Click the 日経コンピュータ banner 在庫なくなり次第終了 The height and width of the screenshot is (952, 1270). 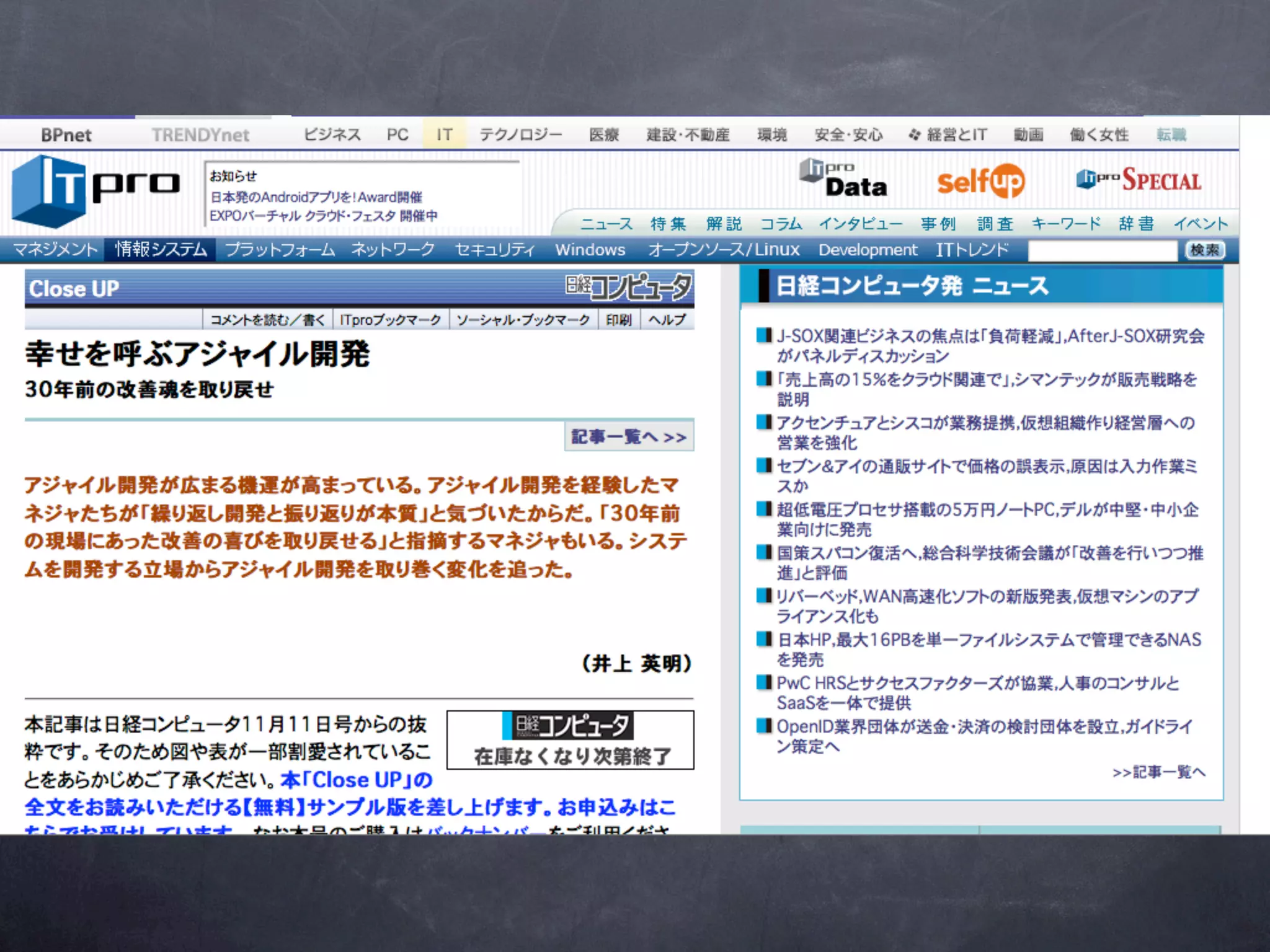[x=570, y=740]
